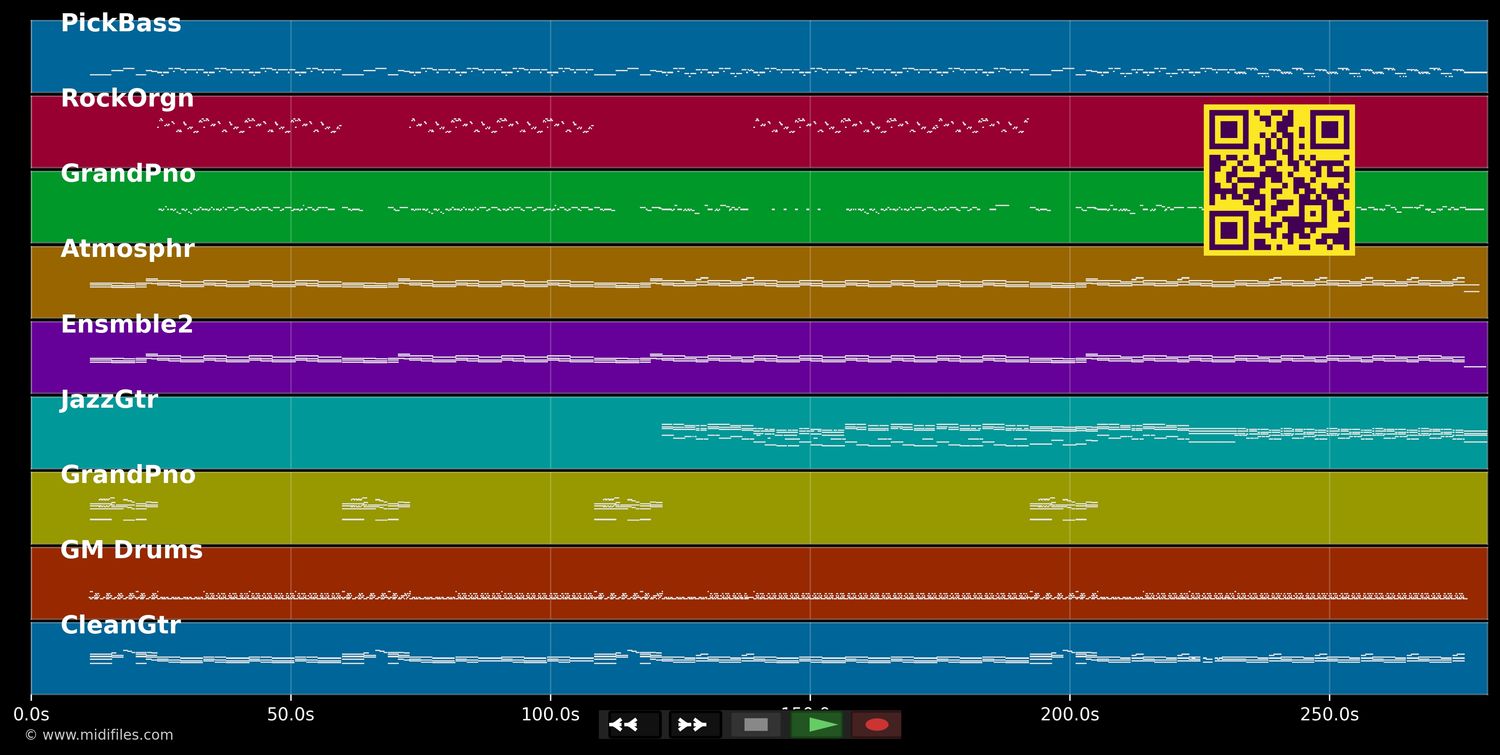Select the green GrandPno track label

tap(128, 174)
